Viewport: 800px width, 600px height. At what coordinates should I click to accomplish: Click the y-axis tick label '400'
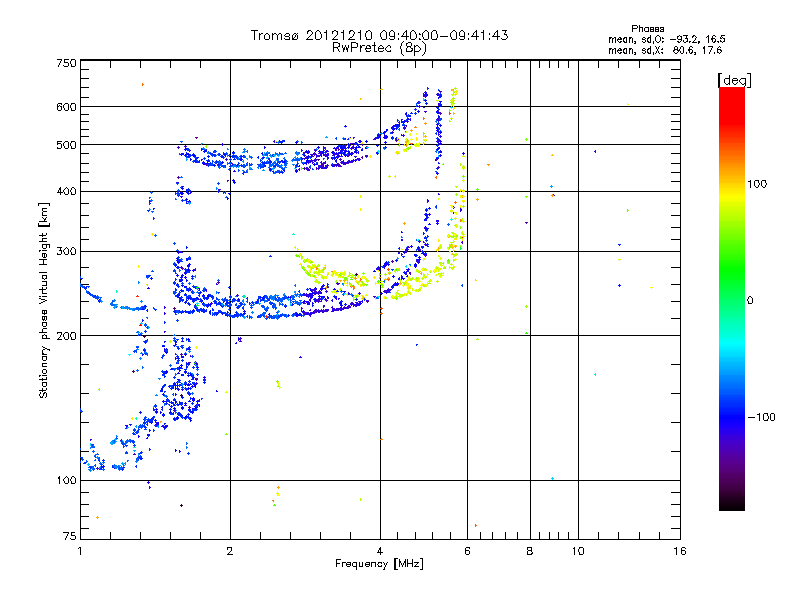(66, 191)
